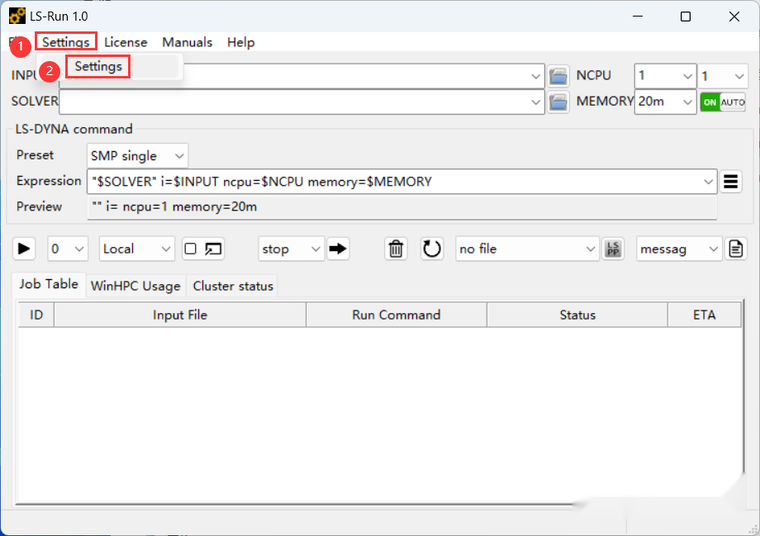Viewport: 760px width, 536px height.
Task: Send command with the black arrow button
Action: [338, 249]
